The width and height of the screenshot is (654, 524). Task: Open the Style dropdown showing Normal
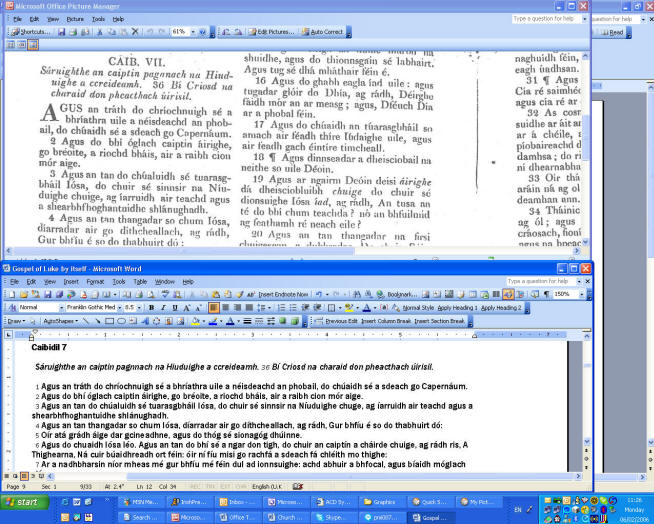point(62,308)
